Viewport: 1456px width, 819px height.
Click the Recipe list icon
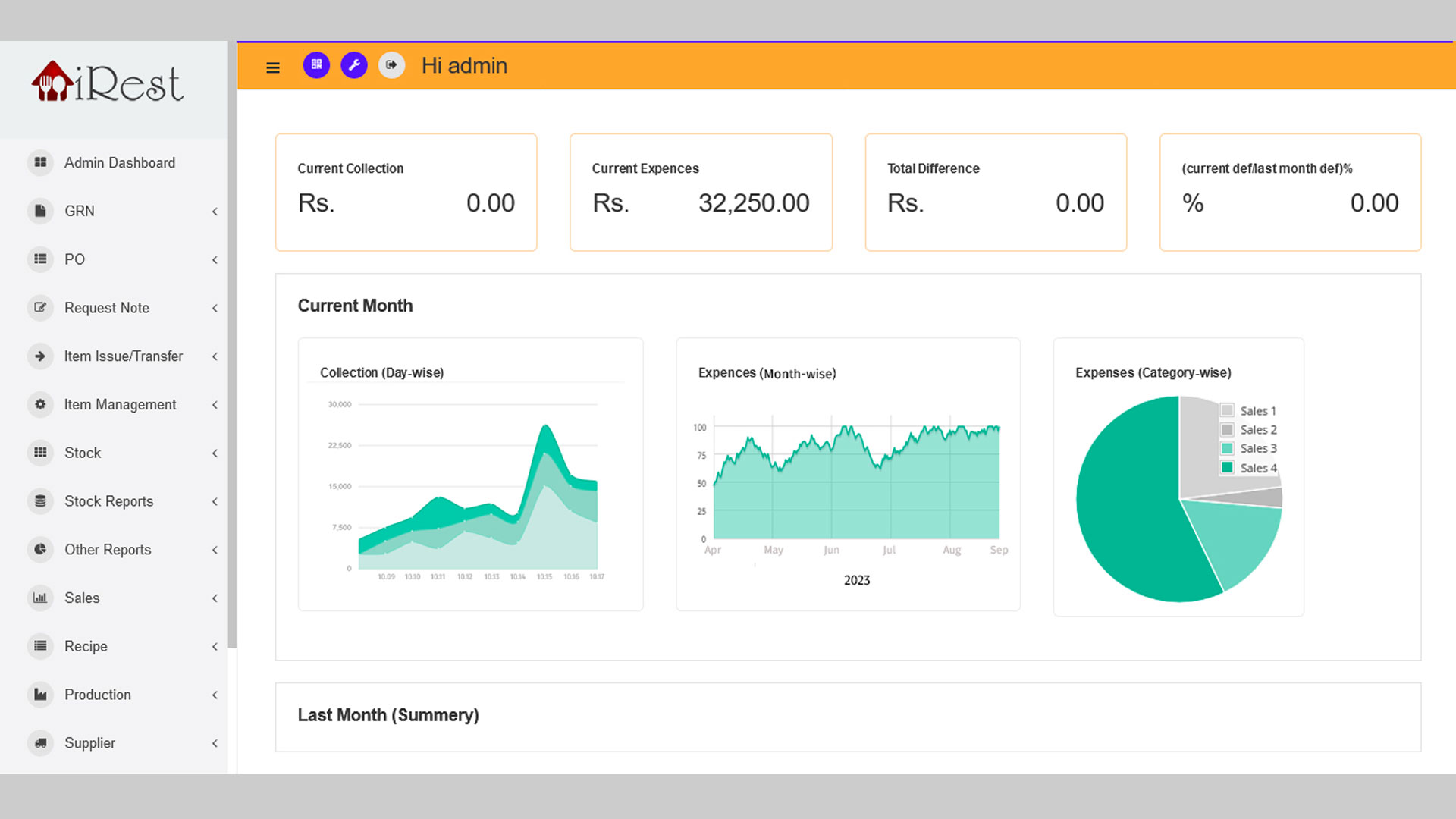(x=40, y=646)
